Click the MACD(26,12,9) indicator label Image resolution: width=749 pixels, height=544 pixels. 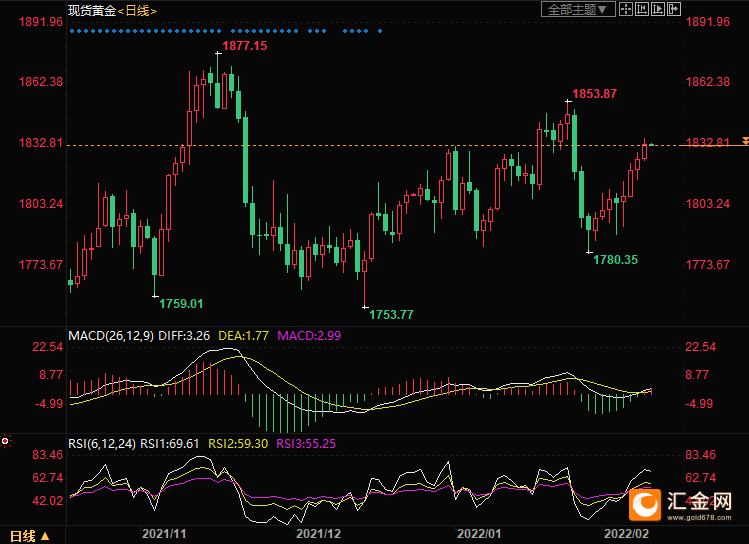point(111,336)
